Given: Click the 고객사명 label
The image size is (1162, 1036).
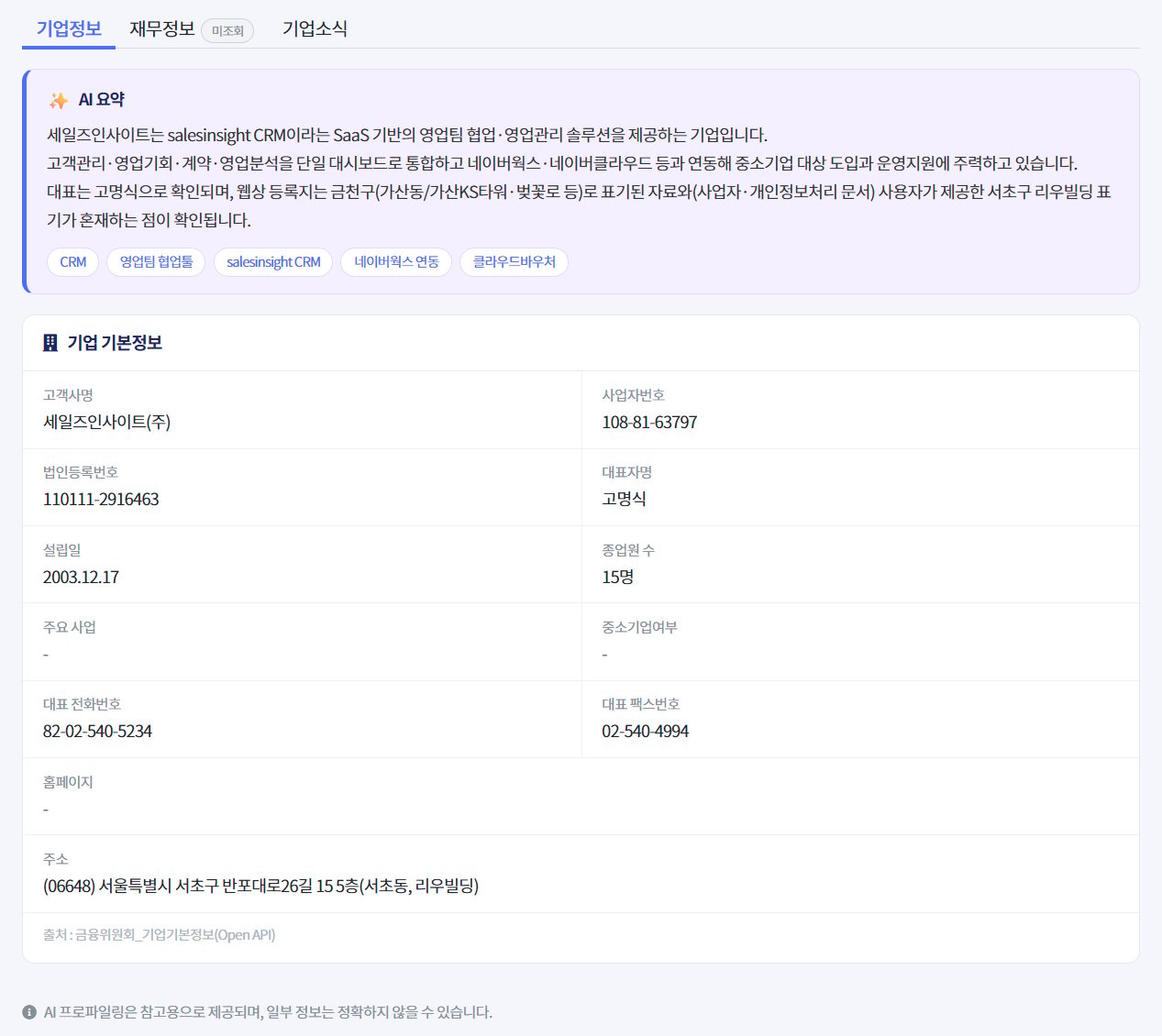Looking at the screenshot, I should (x=68, y=395).
